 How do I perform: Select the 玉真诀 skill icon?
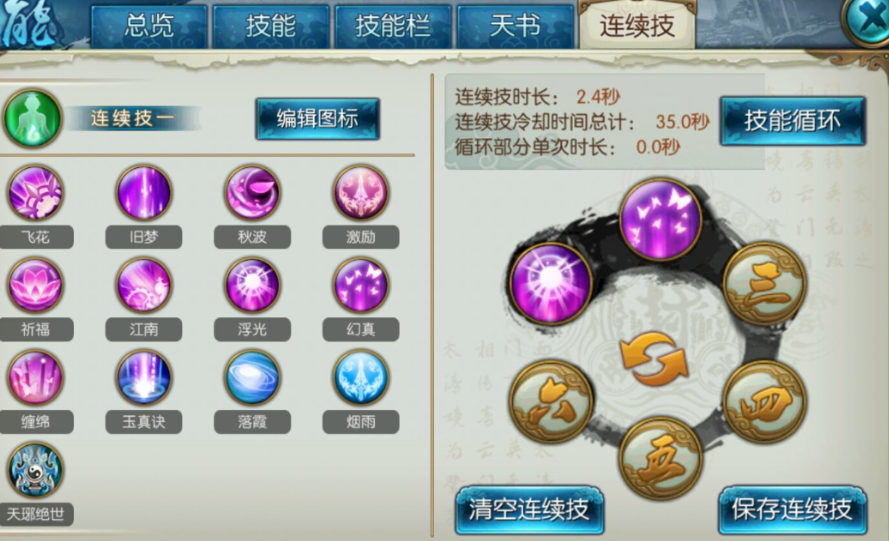click(143, 378)
